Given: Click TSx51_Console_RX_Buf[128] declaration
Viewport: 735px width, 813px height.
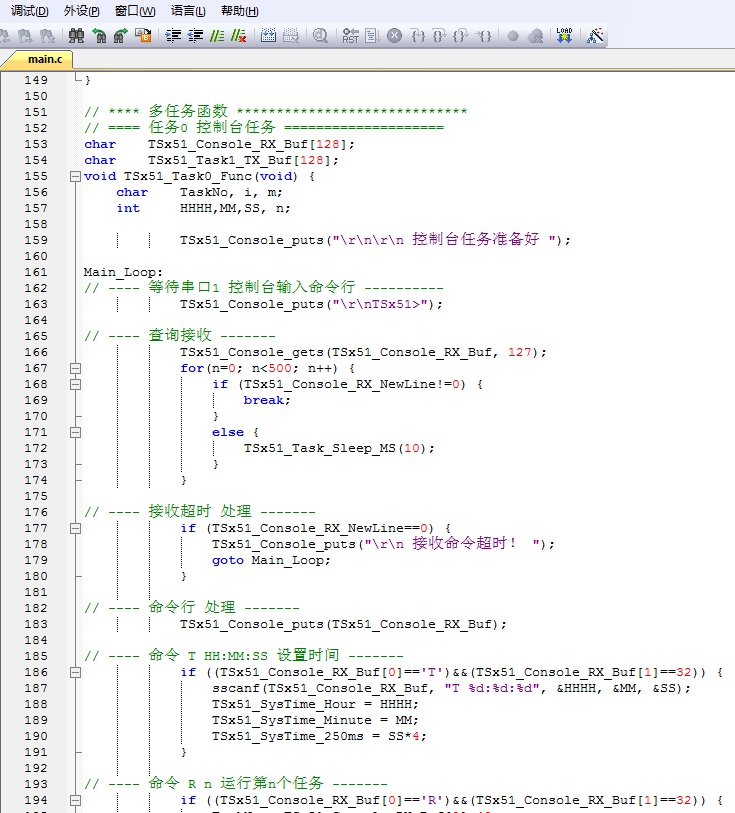Looking at the screenshot, I should 219,144.
